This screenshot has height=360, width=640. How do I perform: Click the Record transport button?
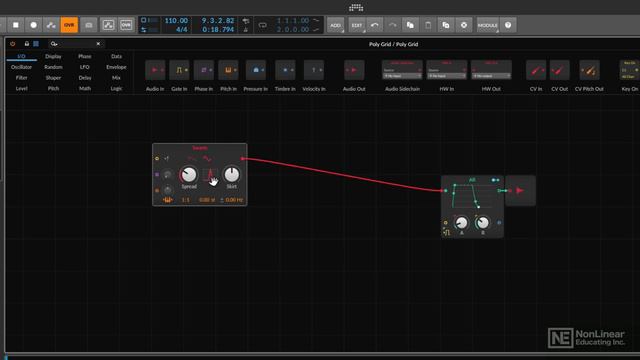(33, 25)
